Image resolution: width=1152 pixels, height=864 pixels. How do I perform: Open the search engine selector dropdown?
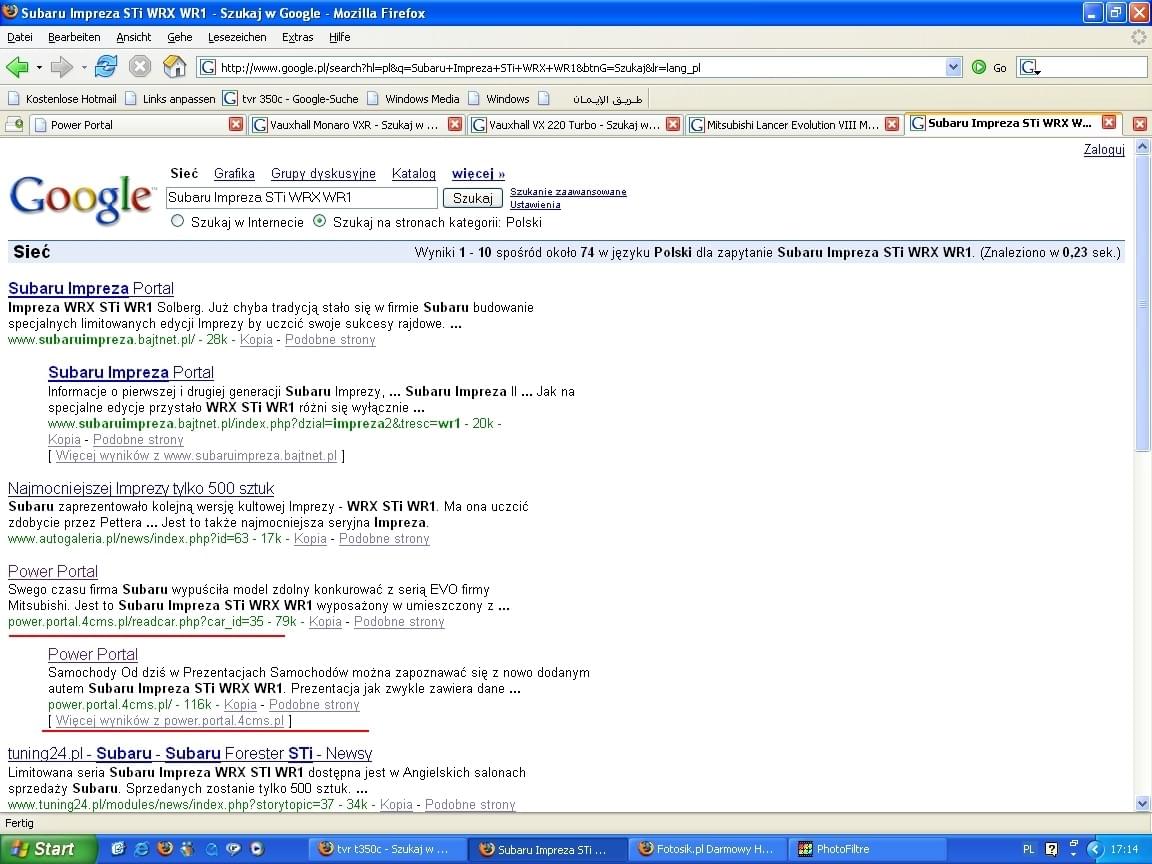tap(1030, 68)
